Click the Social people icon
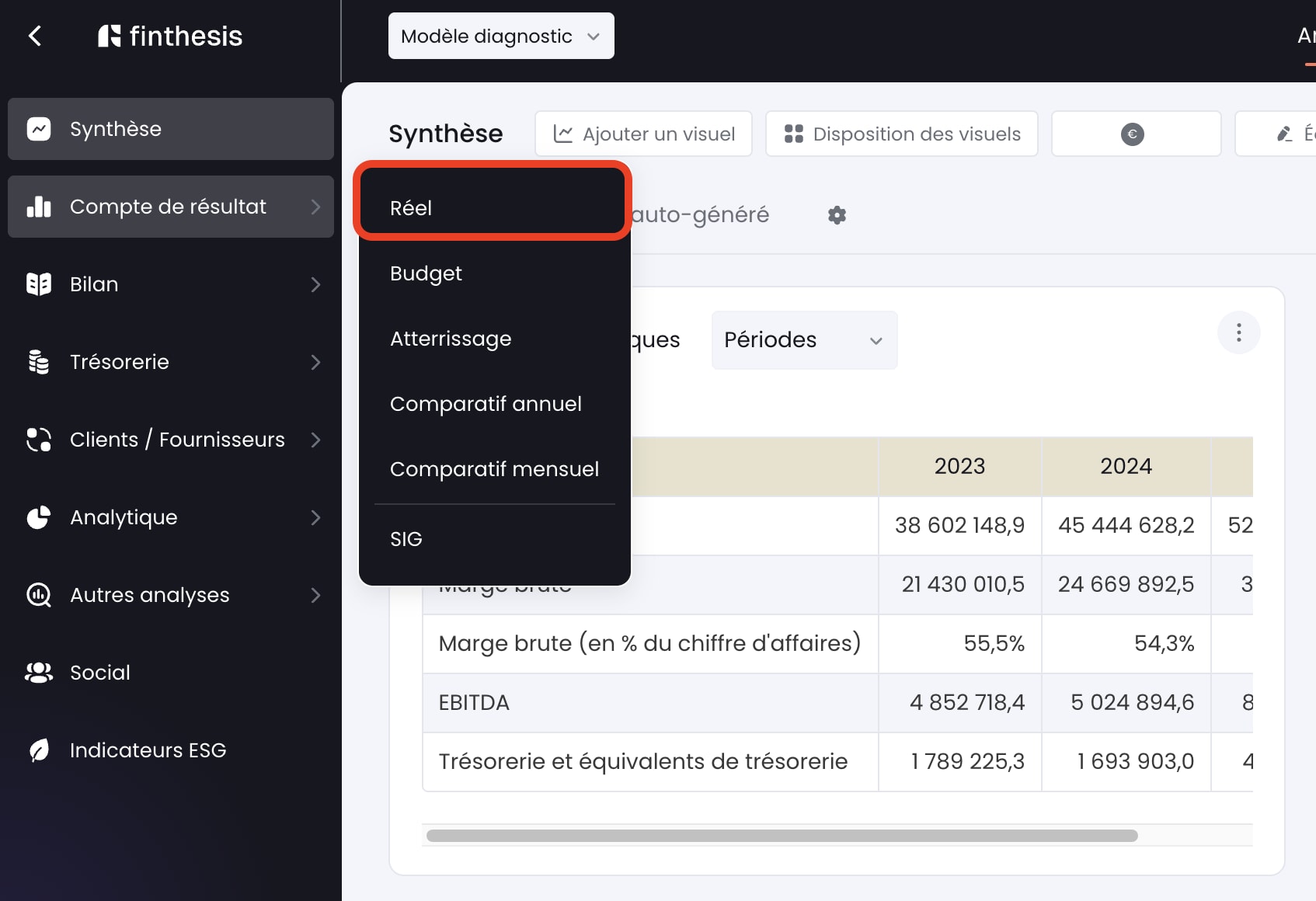This screenshot has height=901, width=1316. point(39,673)
